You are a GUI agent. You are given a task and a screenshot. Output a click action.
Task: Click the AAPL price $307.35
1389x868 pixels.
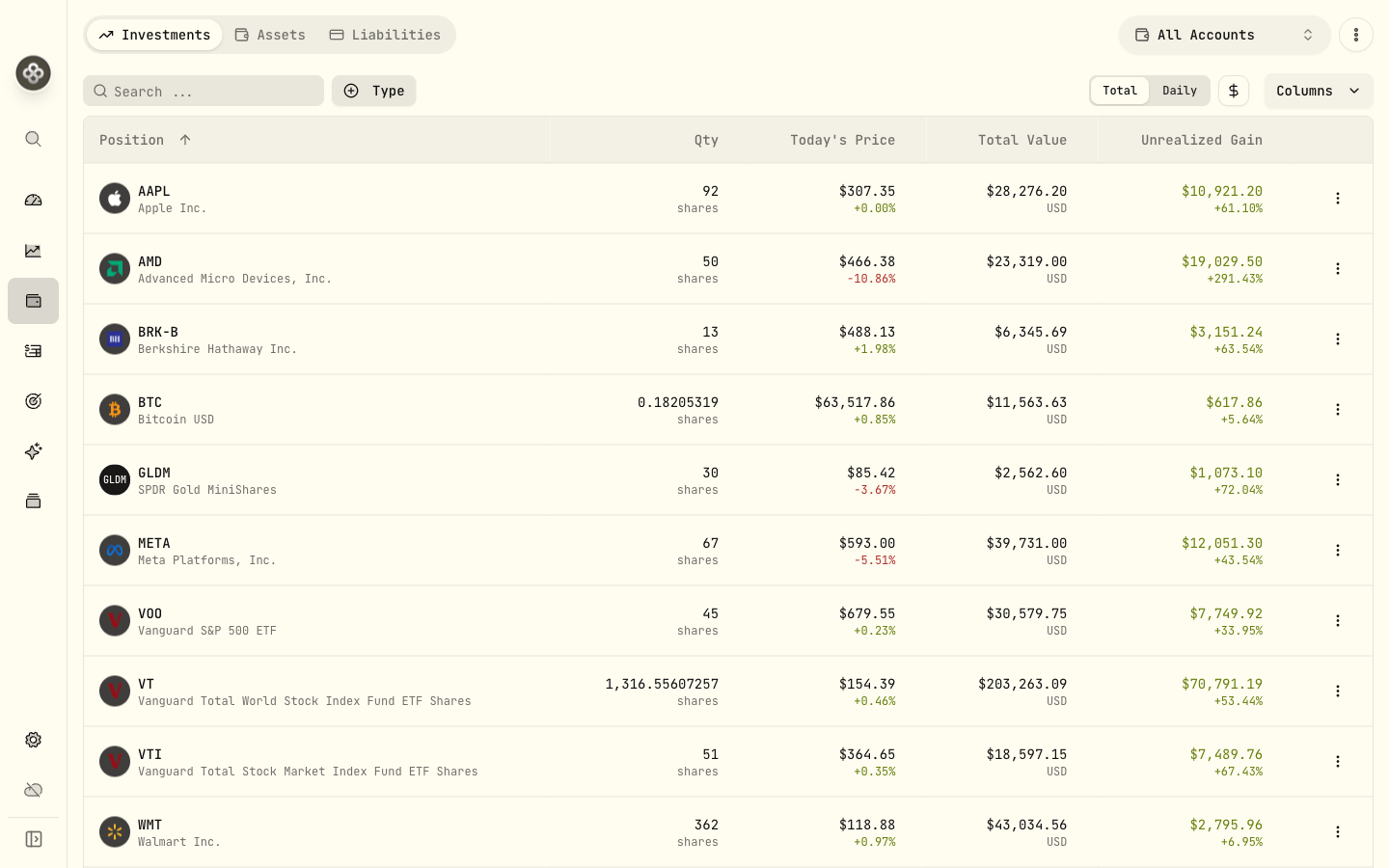click(x=867, y=191)
